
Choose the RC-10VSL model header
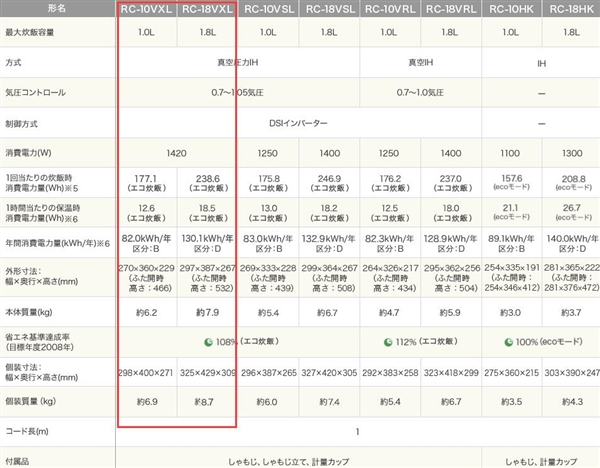267,9
